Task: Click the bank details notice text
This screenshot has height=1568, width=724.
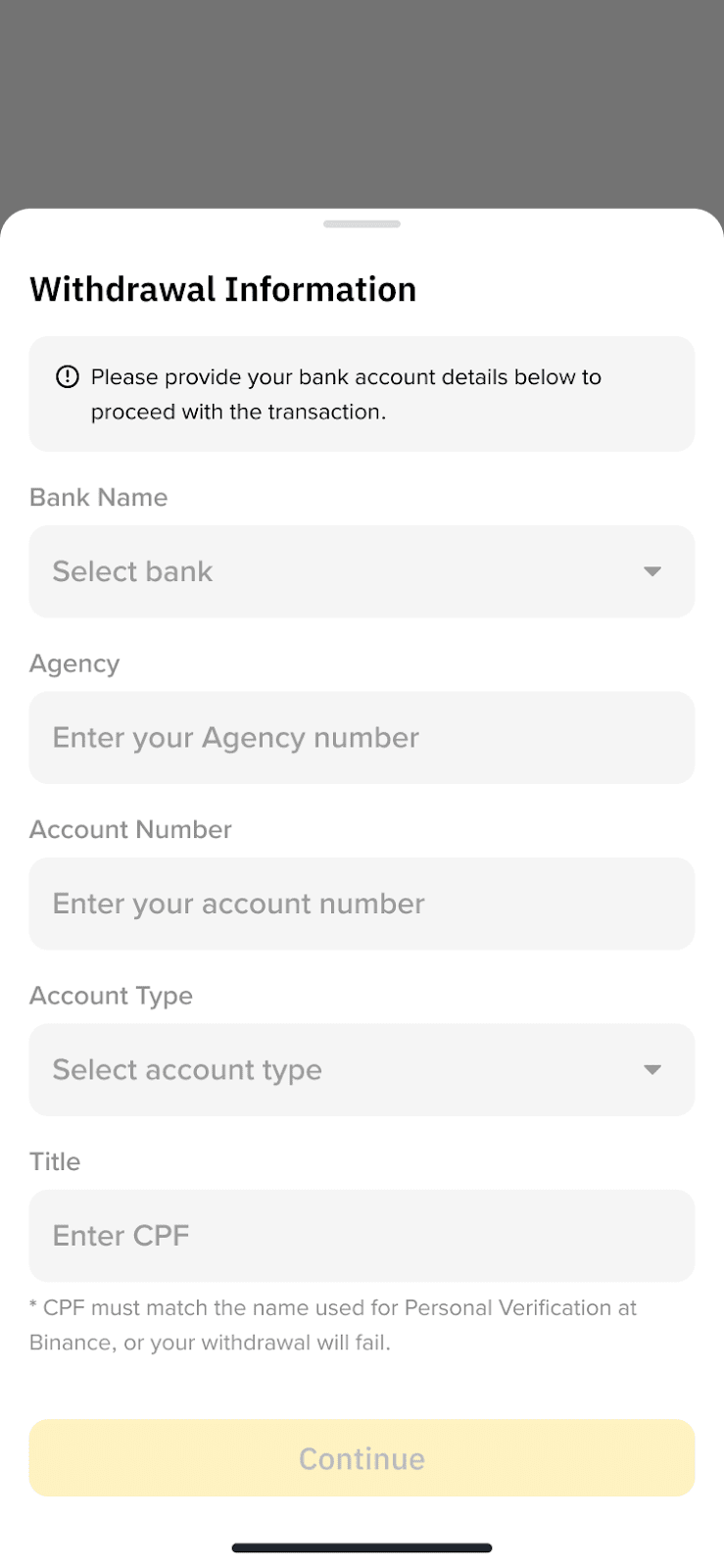Action: click(346, 394)
